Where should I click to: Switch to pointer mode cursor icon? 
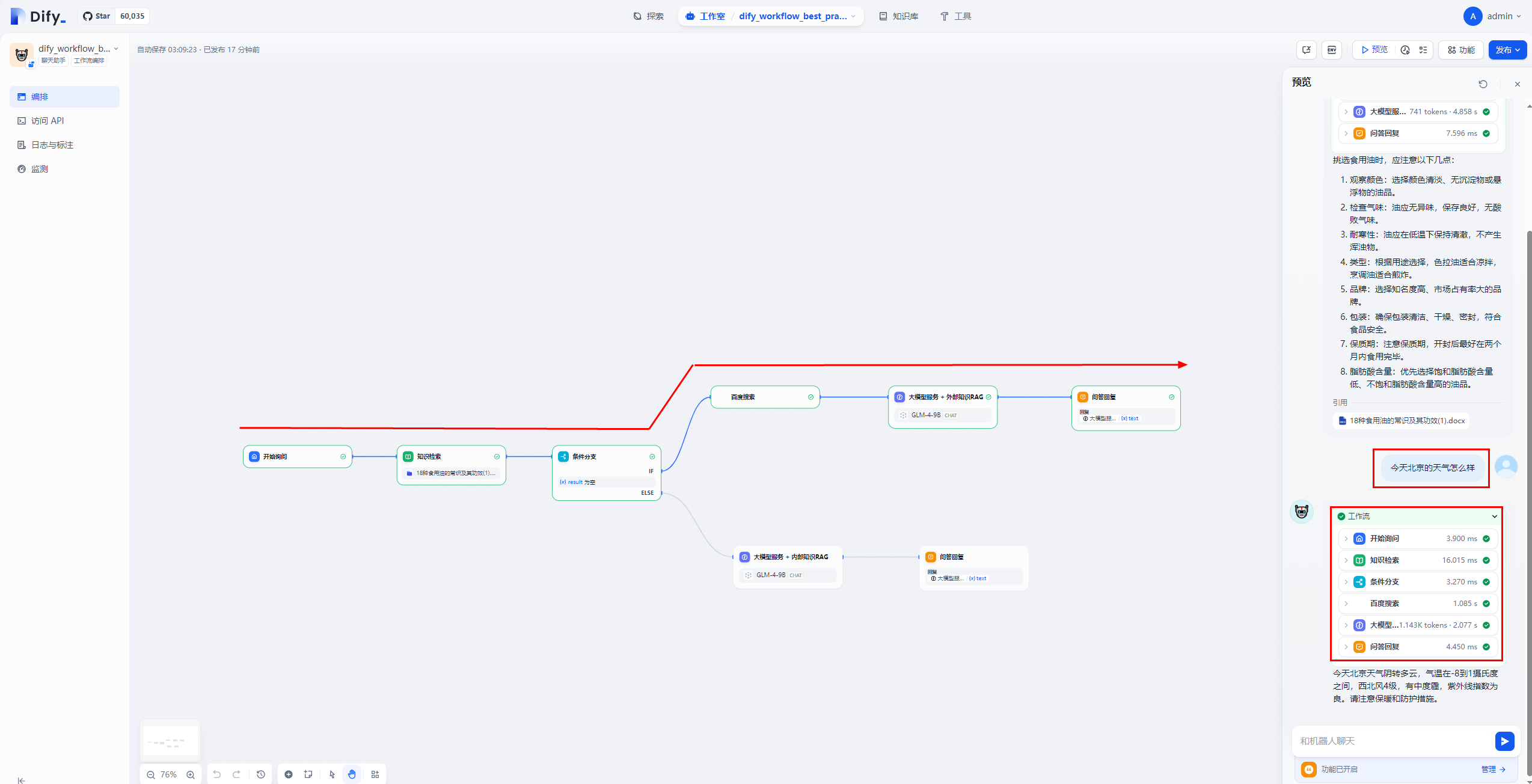(x=332, y=774)
